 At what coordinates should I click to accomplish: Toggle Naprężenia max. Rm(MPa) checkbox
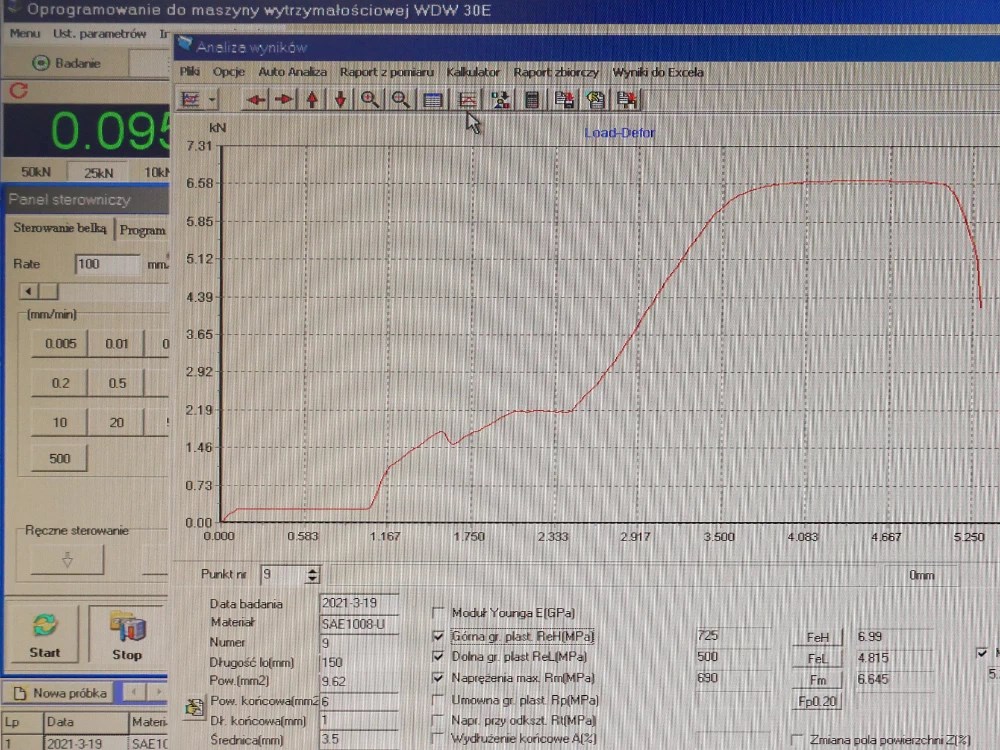[438, 679]
